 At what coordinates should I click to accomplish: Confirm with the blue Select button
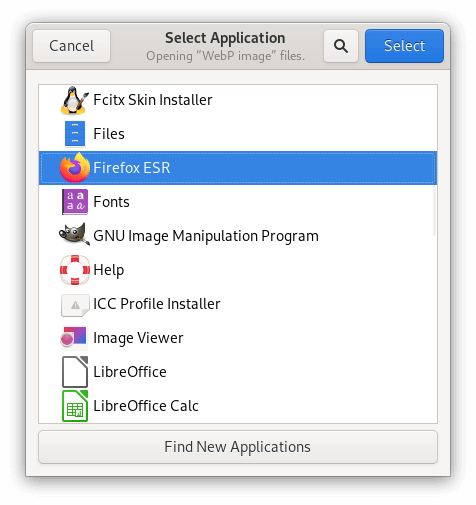[404, 46]
